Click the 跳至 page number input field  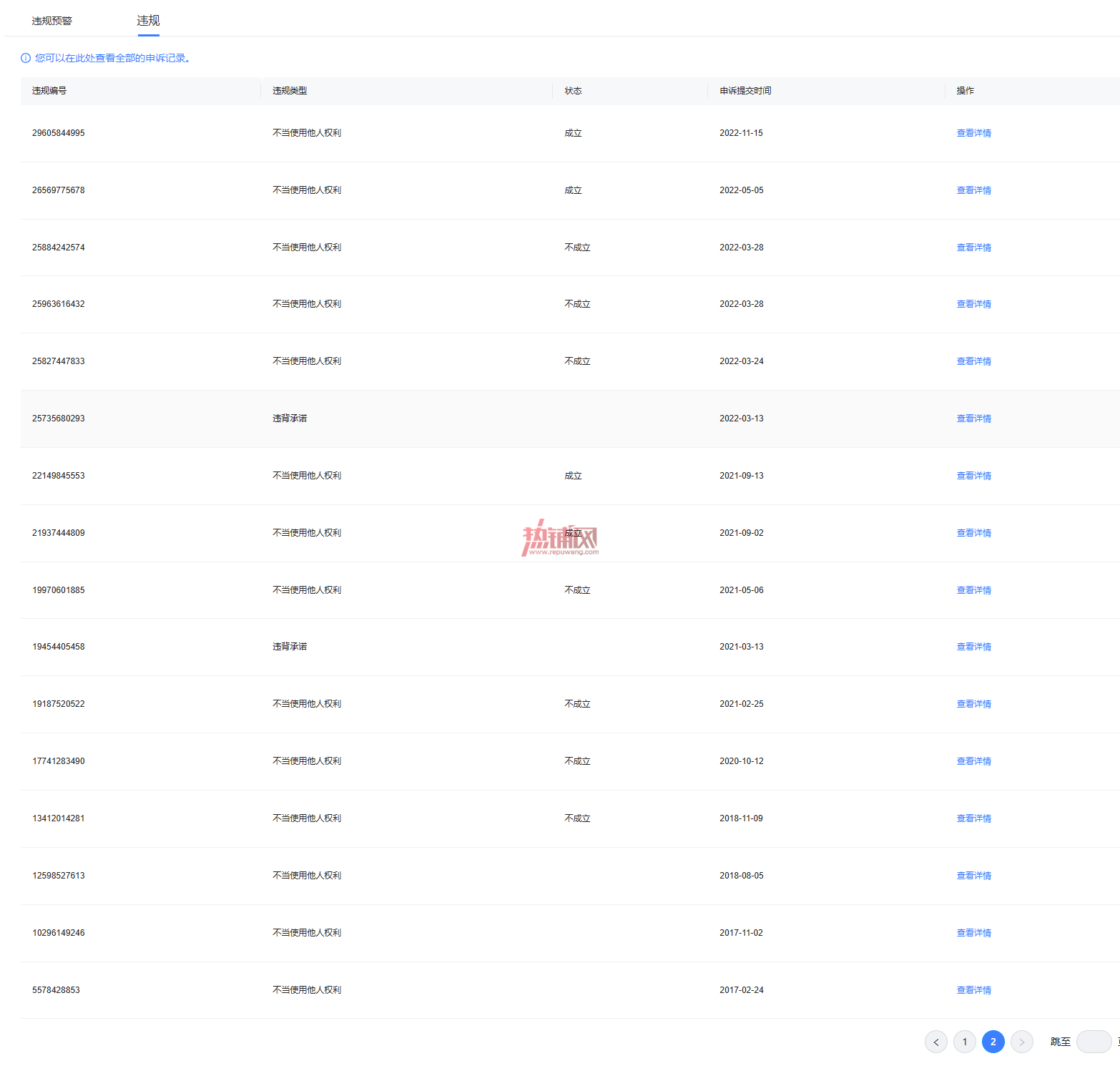[1094, 1042]
